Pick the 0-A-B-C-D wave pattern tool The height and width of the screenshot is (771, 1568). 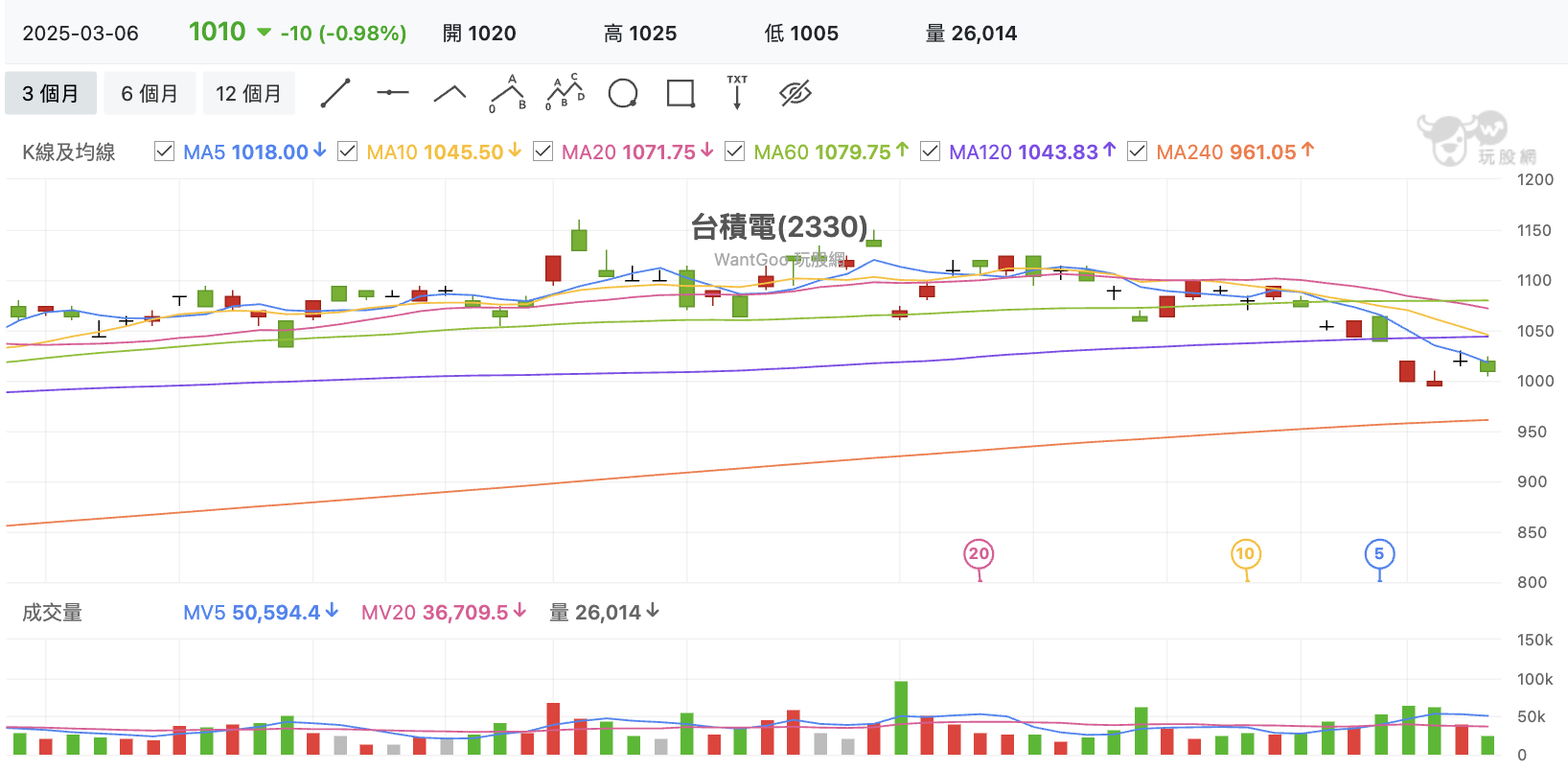point(565,92)
